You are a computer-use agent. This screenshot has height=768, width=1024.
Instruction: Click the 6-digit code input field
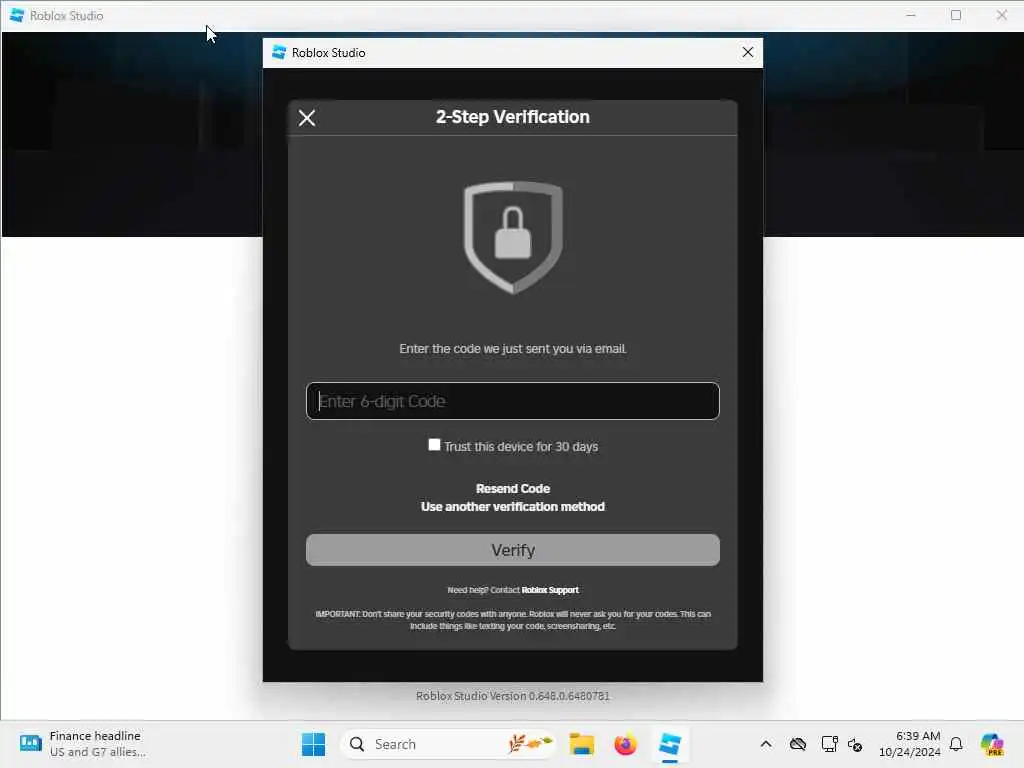point(513,401)
